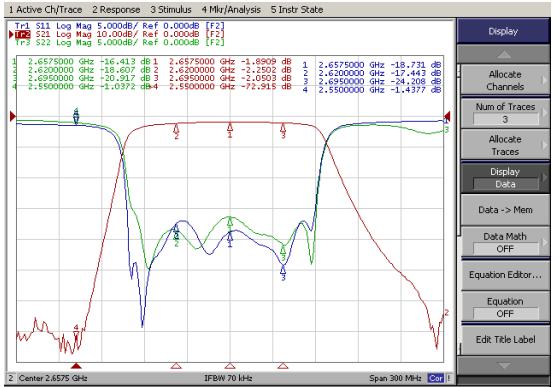Click the green marker readout -18.607 dB
557x387 pixels.
[125, 70]
